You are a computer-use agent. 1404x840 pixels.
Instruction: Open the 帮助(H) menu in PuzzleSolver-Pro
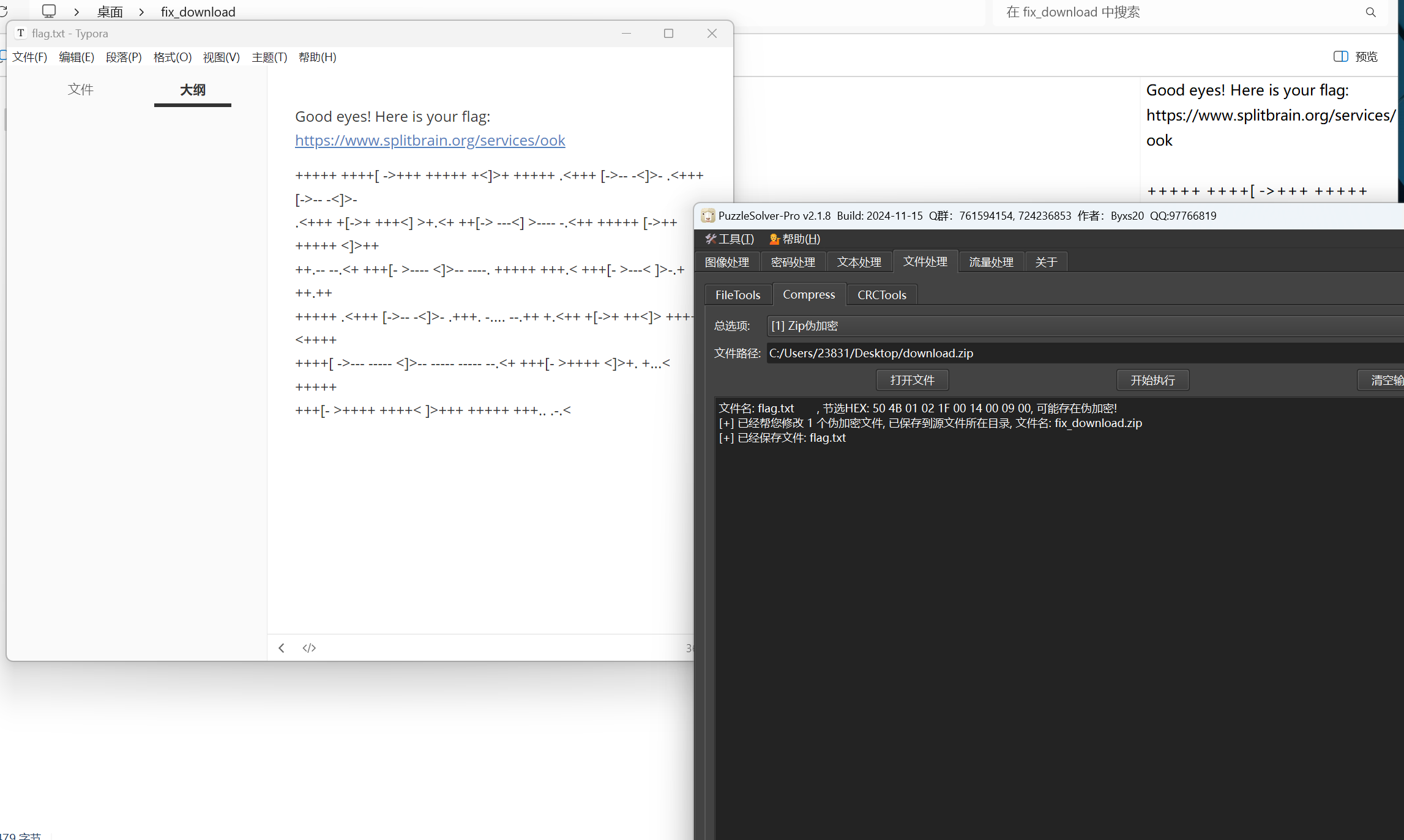[794, 239]
